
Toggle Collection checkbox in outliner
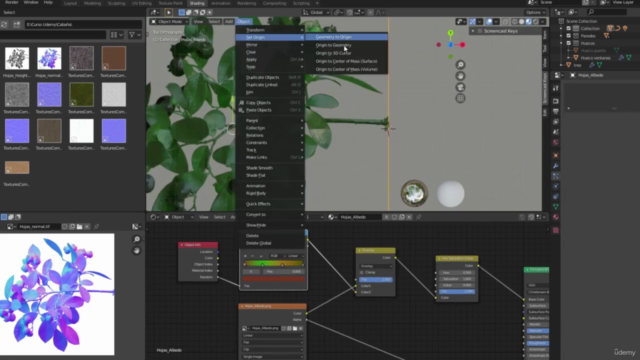568,29
